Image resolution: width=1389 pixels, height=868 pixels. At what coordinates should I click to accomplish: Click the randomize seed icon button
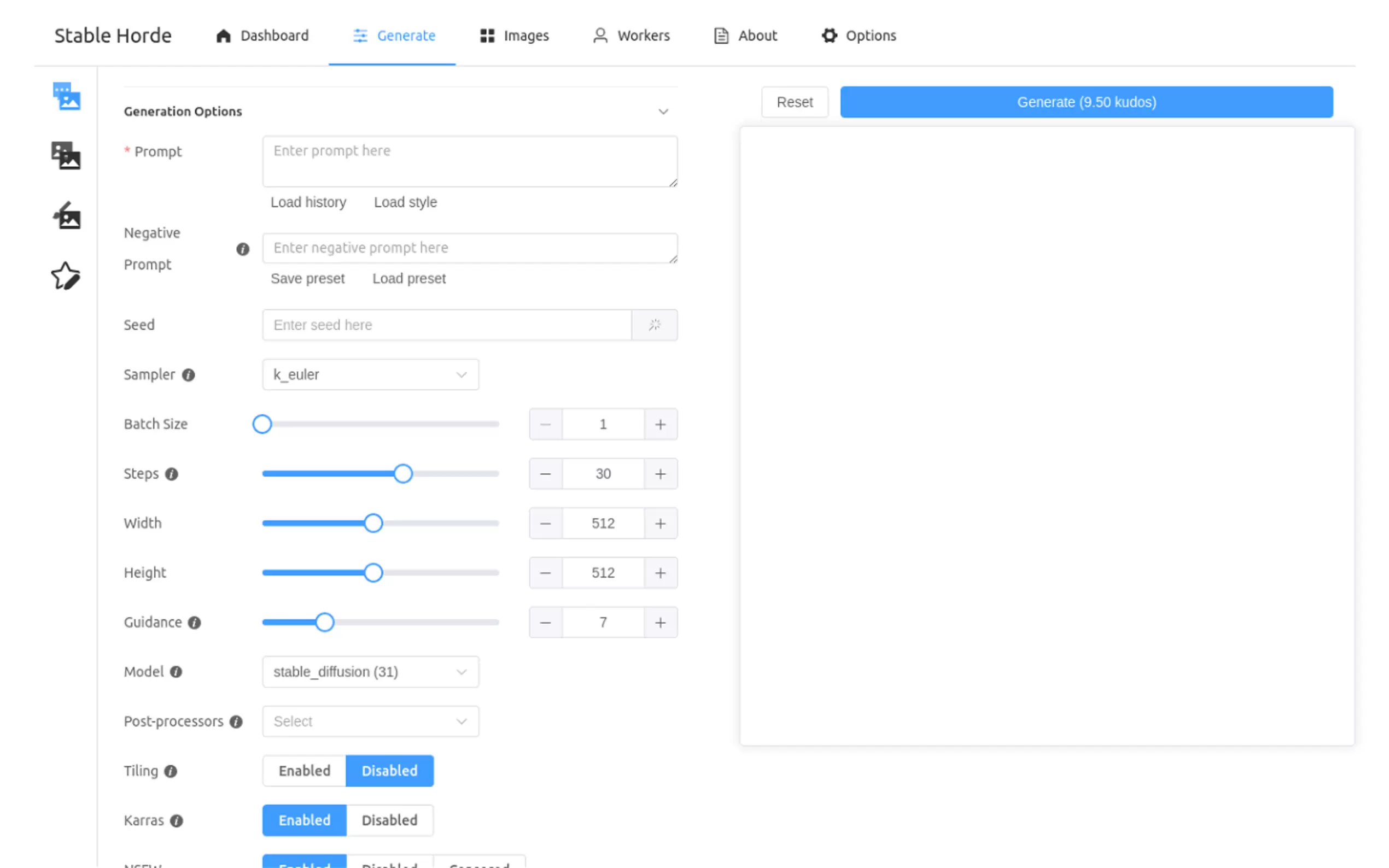[x=654, y=325]
